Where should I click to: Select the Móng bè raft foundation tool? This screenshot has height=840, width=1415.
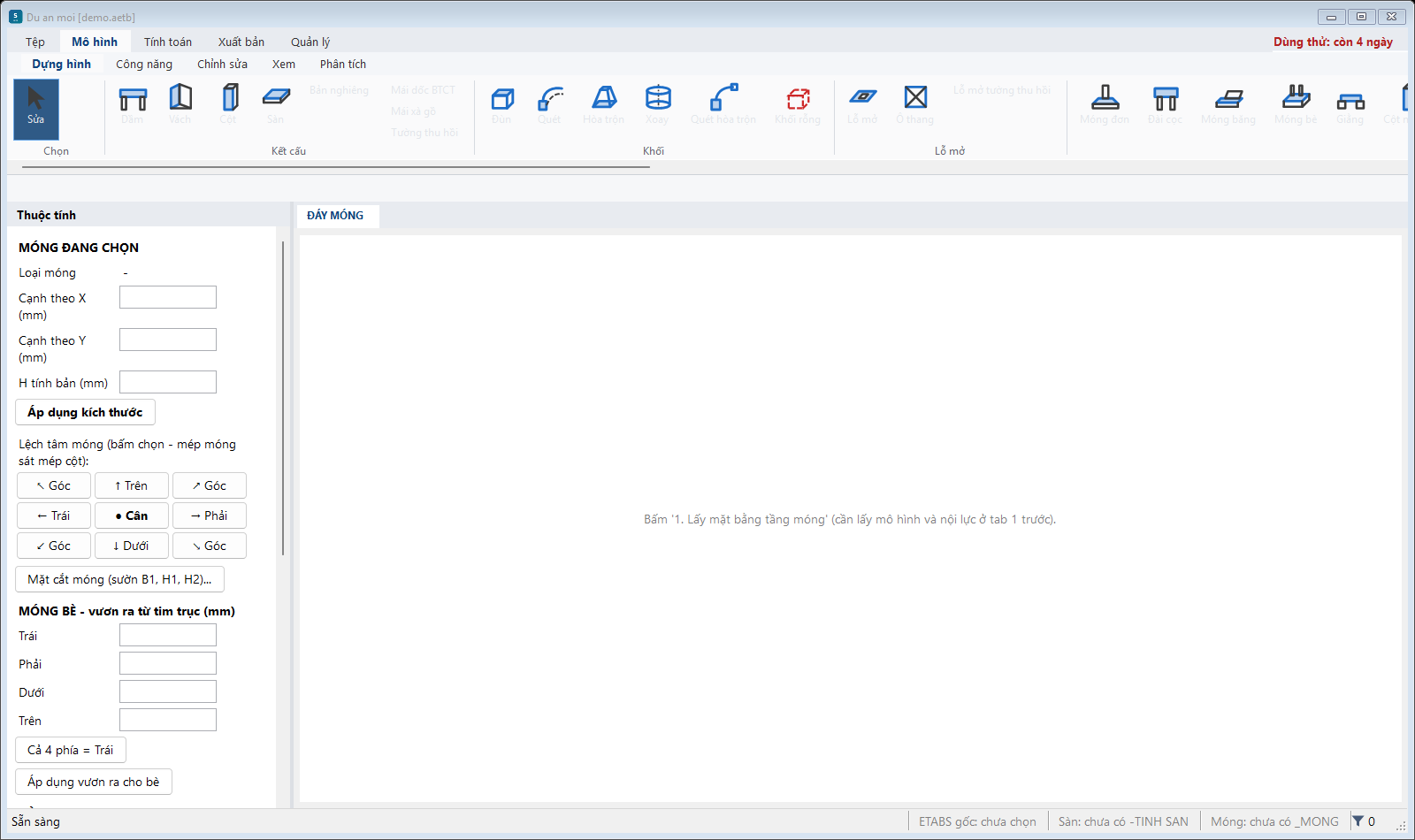1296,105
